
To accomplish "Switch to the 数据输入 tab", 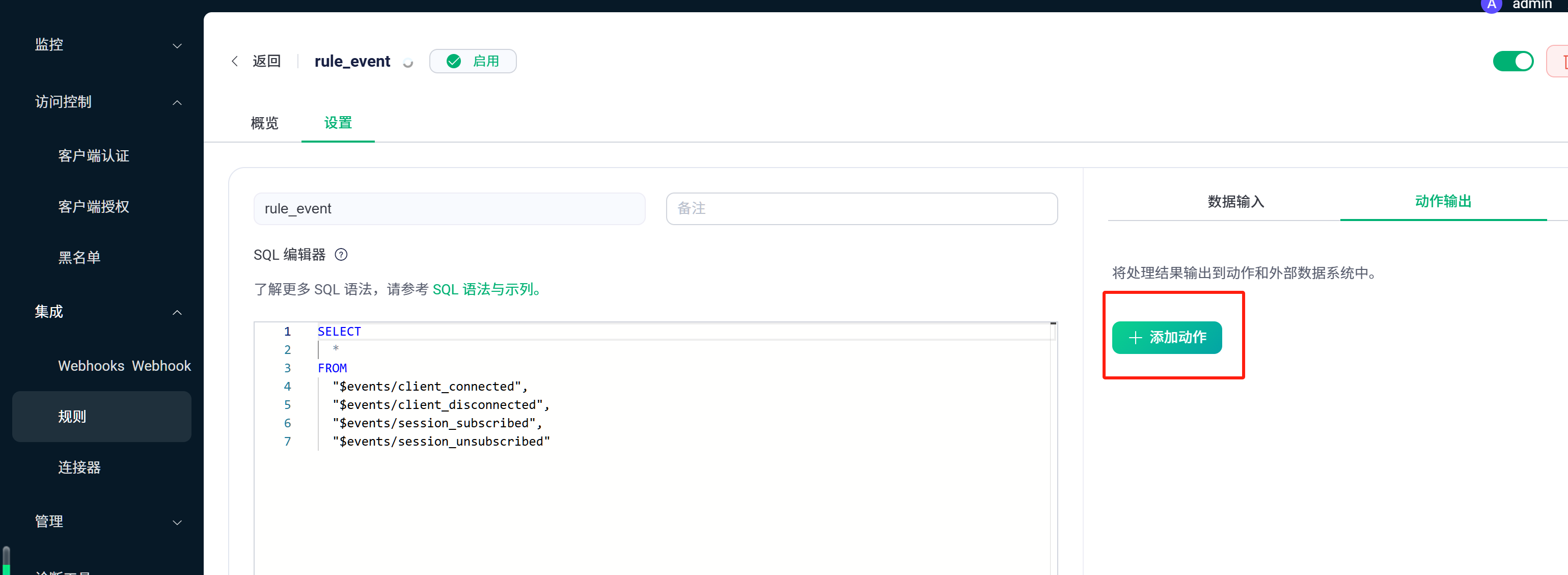I will 1235,201.
